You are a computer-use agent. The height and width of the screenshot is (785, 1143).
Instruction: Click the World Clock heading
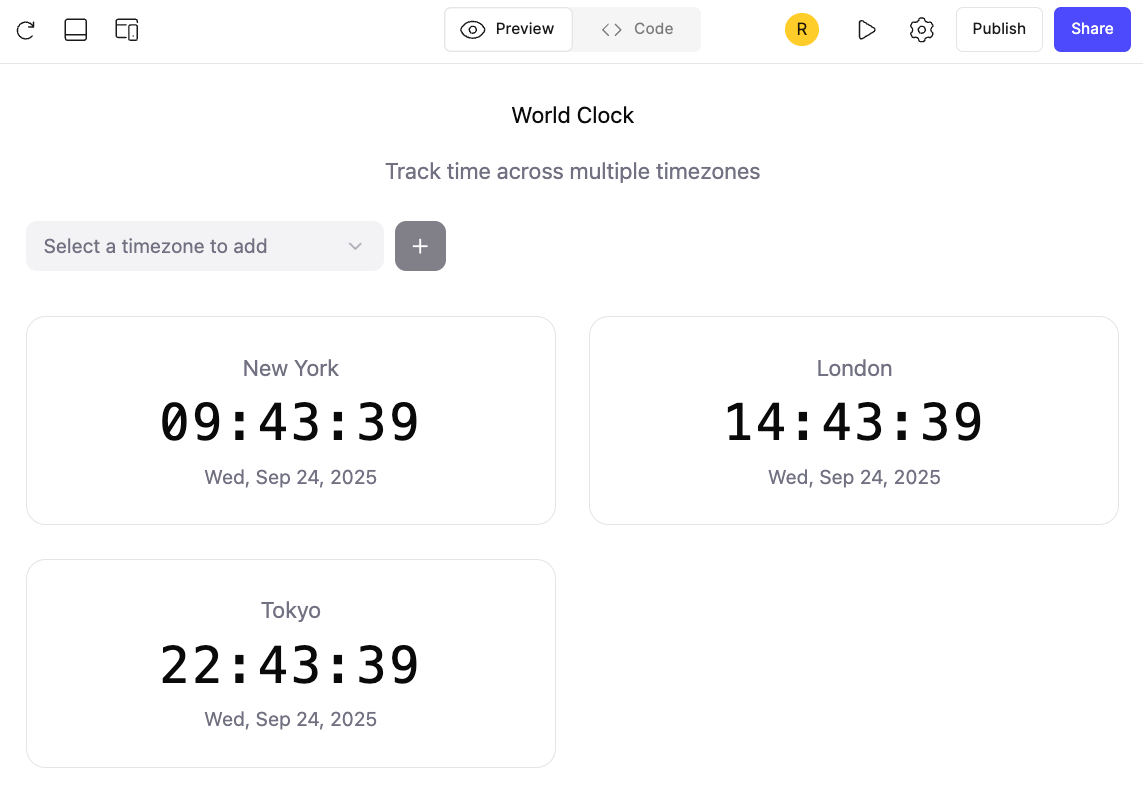[572, 116]
